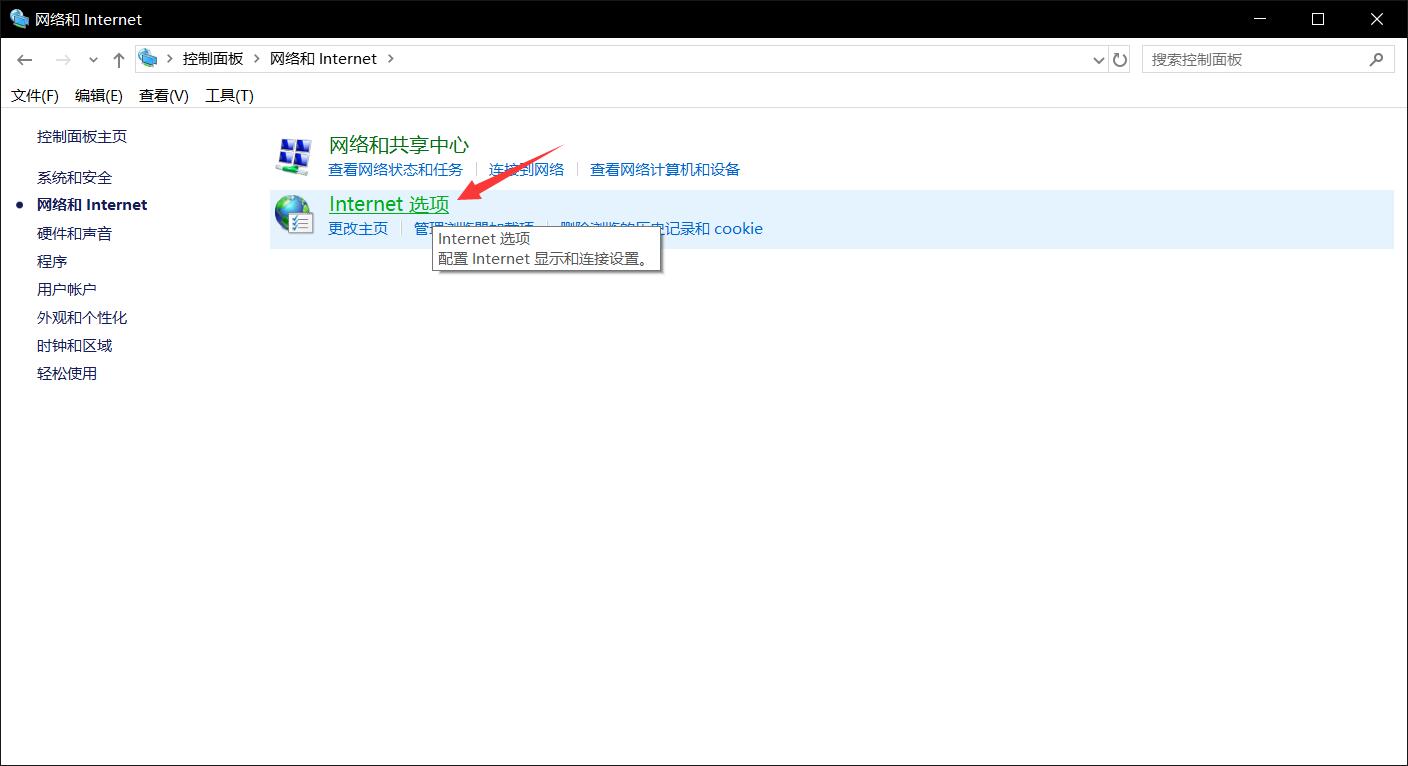
Task: Select 网络和 Internet in the sidebar
Action: pos(92,204)
